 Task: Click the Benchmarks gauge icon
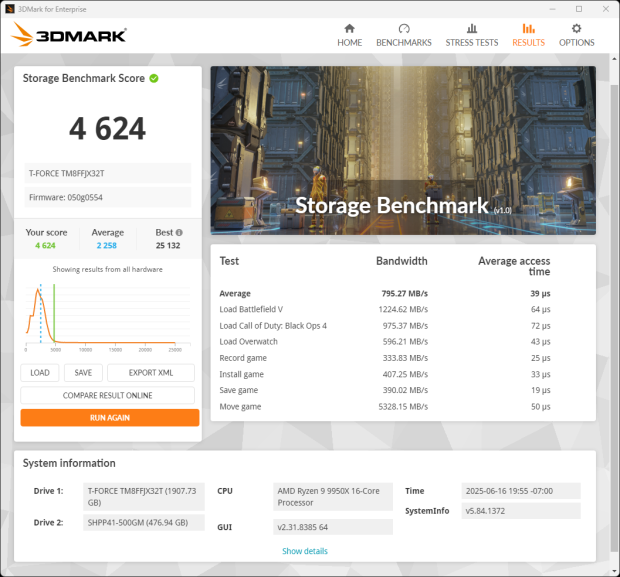pos(404,28)
